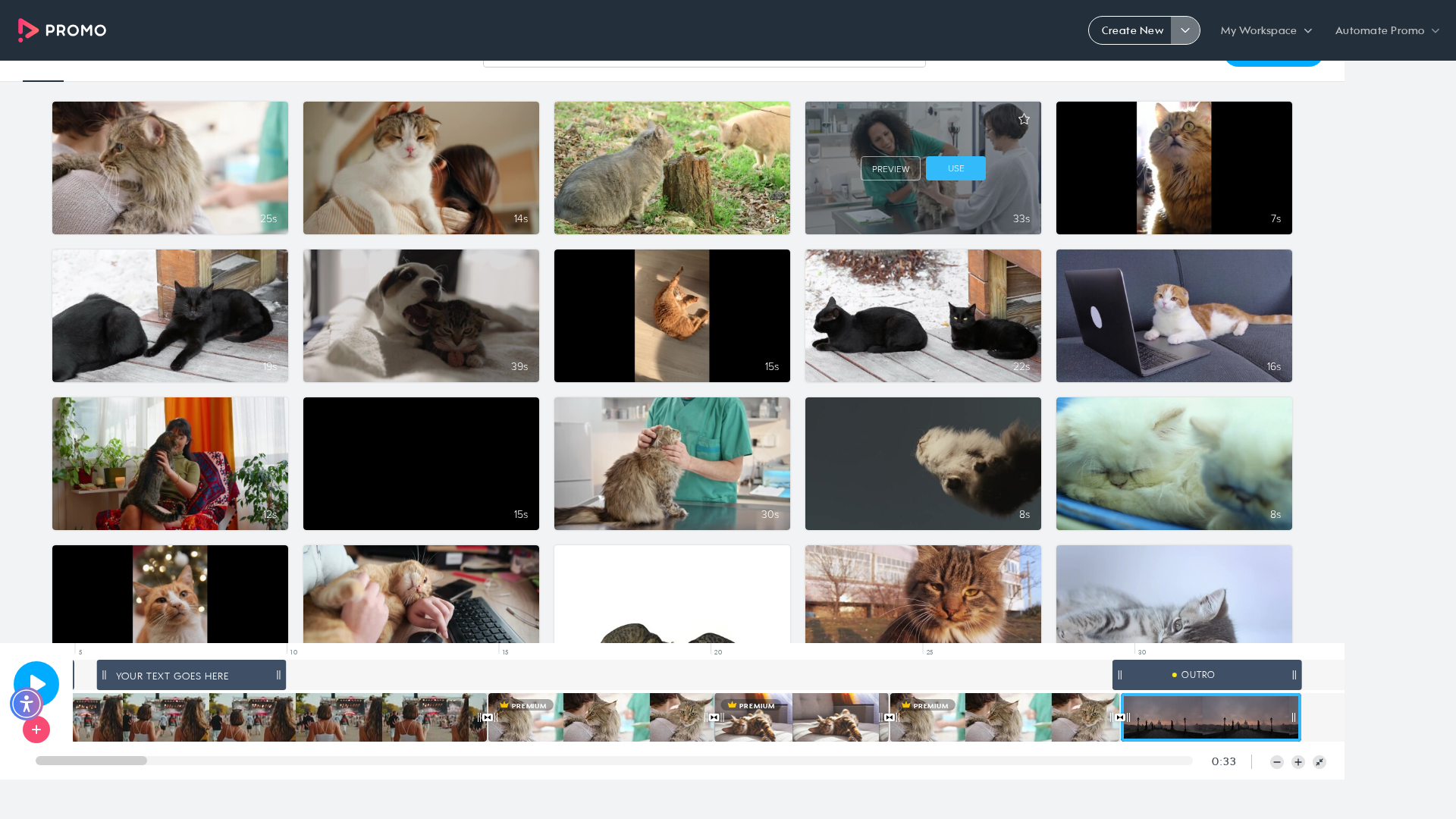Choose the cat on laptop 16s thumbnail
This screenshot has height=819, width=1456.
(1174, 315)
